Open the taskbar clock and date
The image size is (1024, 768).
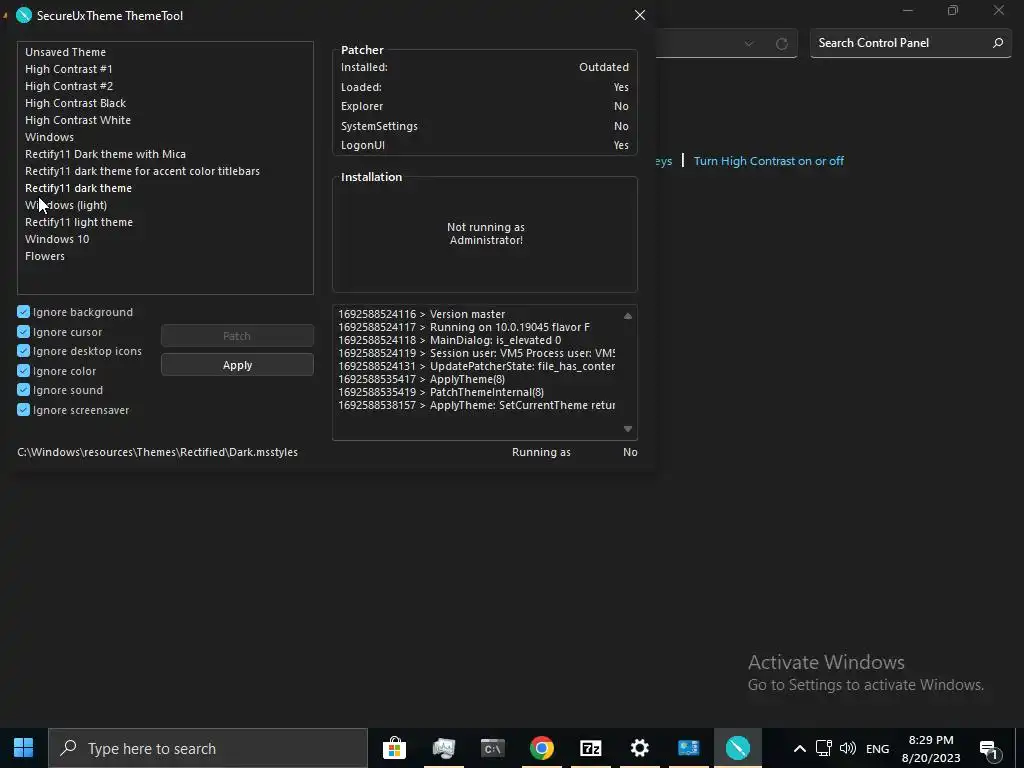click(x=931, y=748)
